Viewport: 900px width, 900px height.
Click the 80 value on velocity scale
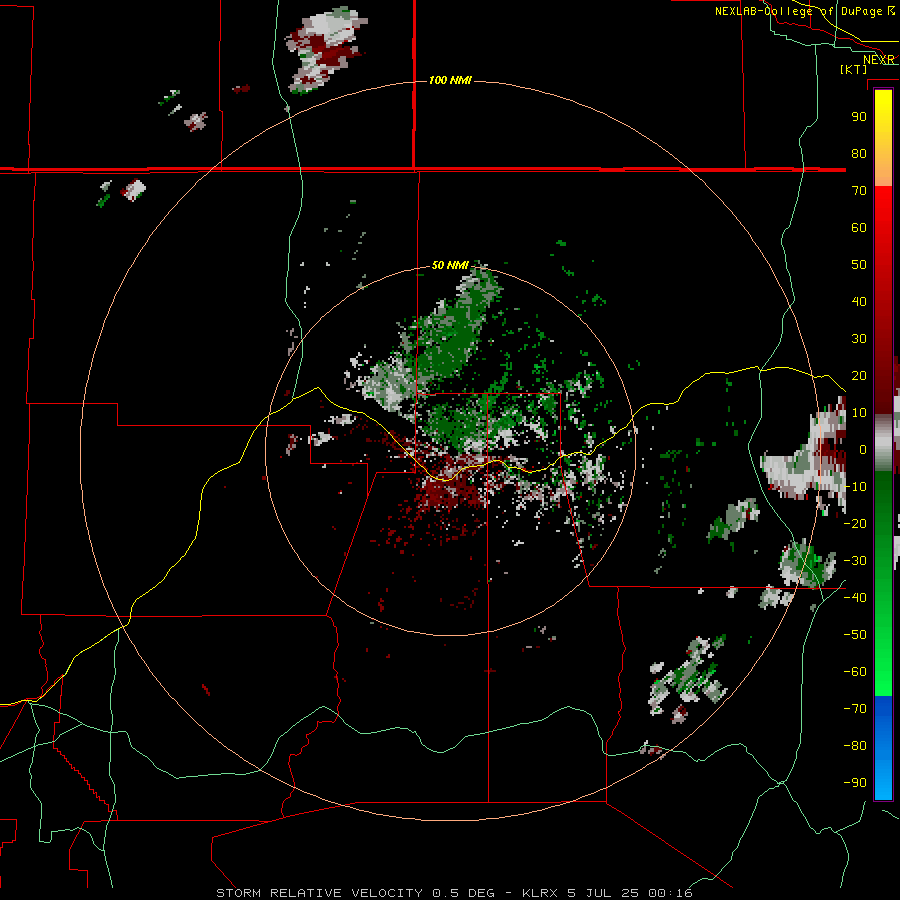tap(859, 154)
